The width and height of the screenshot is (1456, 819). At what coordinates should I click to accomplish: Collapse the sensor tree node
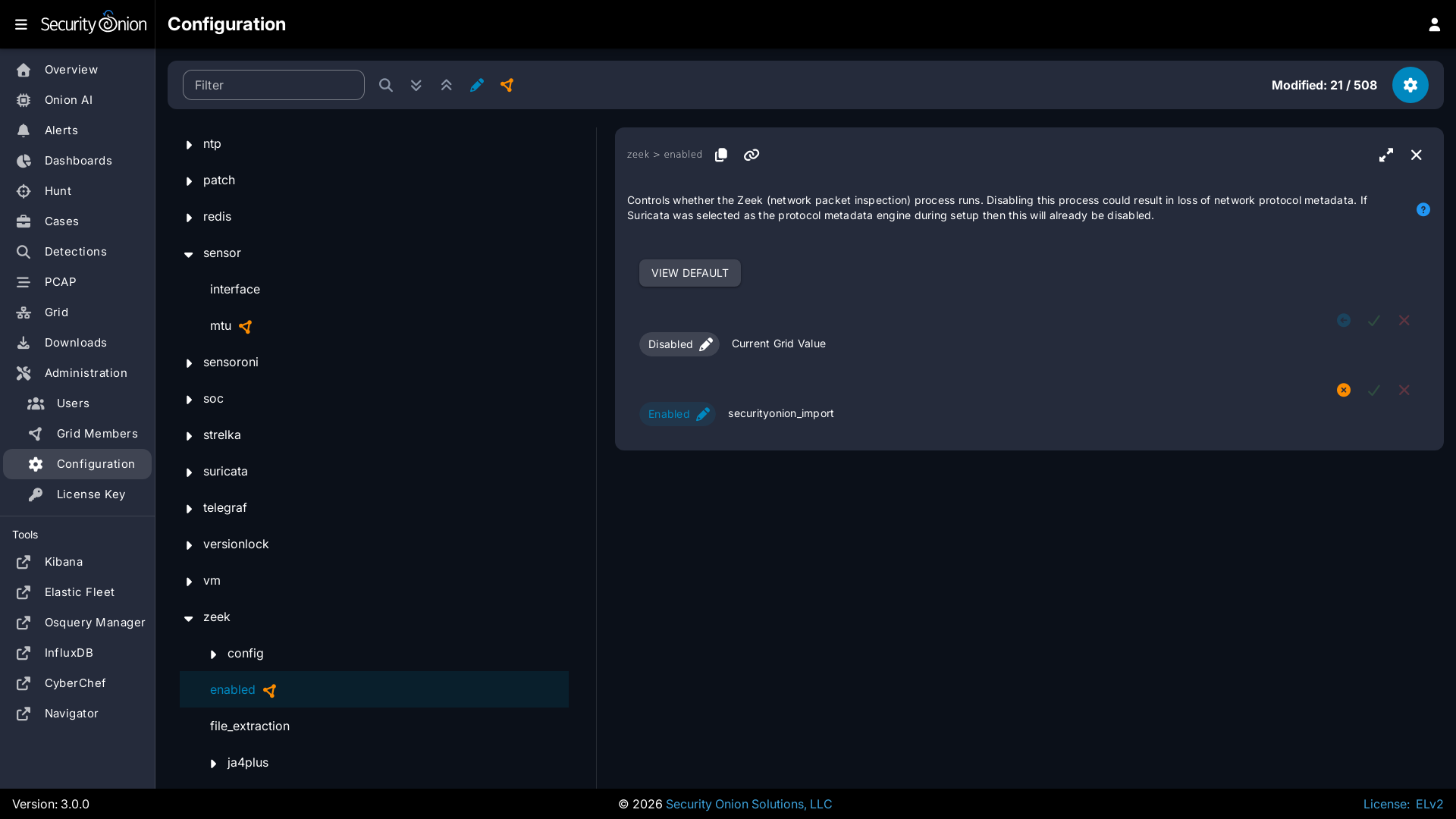pos(189,253)
